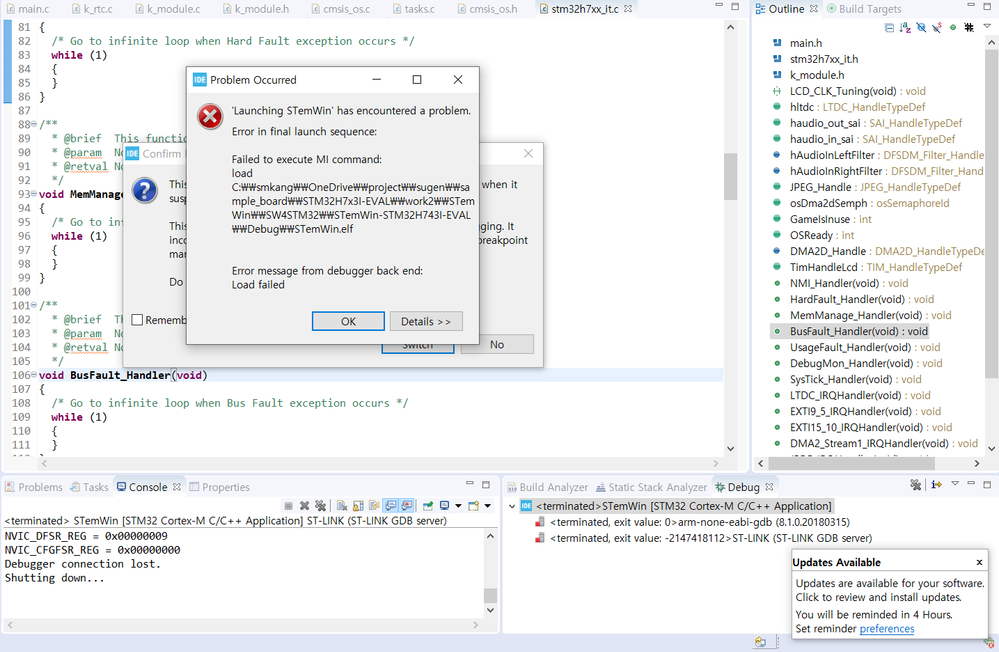Click Collapse All icon in Outline toolbar
Screen dimensions: 999x652
click(889, 27)
